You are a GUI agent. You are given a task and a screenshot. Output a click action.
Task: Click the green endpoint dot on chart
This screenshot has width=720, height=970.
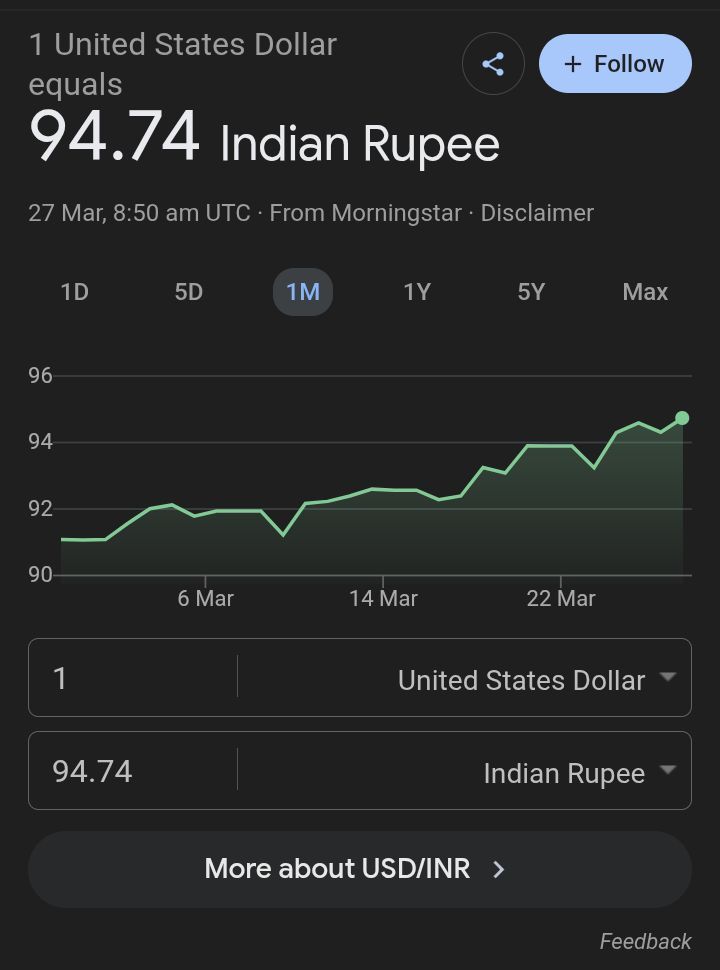[682, 418]
